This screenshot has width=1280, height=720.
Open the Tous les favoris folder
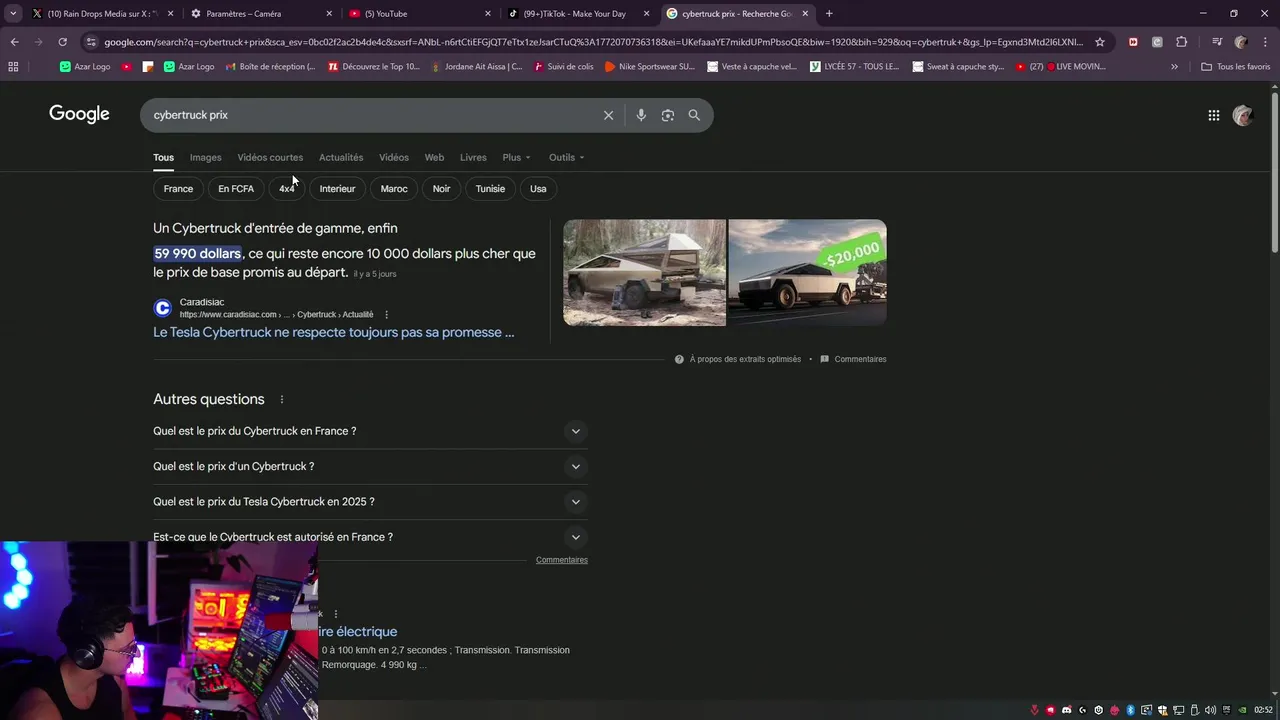(1236, 67)
